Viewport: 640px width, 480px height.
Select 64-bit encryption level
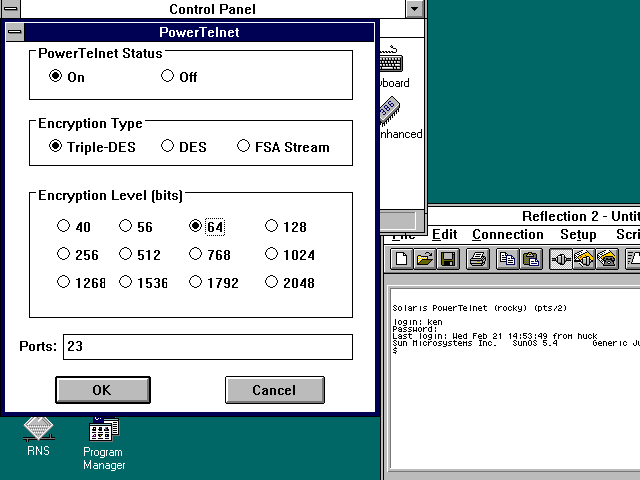click(x=207, y=227)
